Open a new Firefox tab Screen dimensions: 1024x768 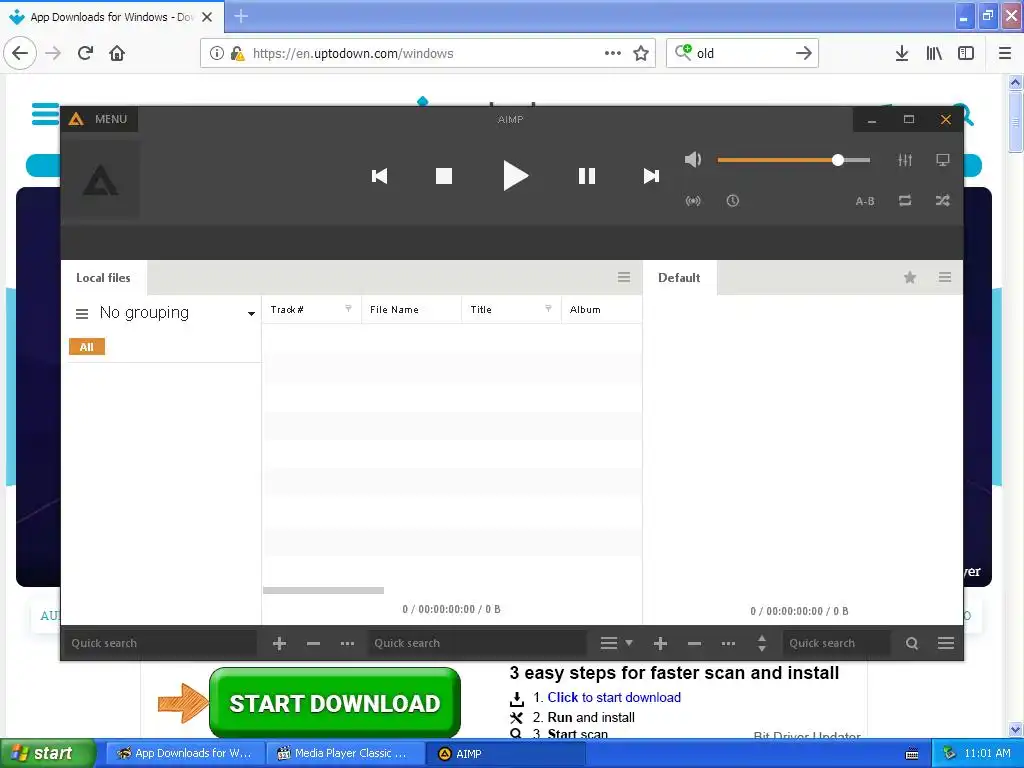(241, 16)
